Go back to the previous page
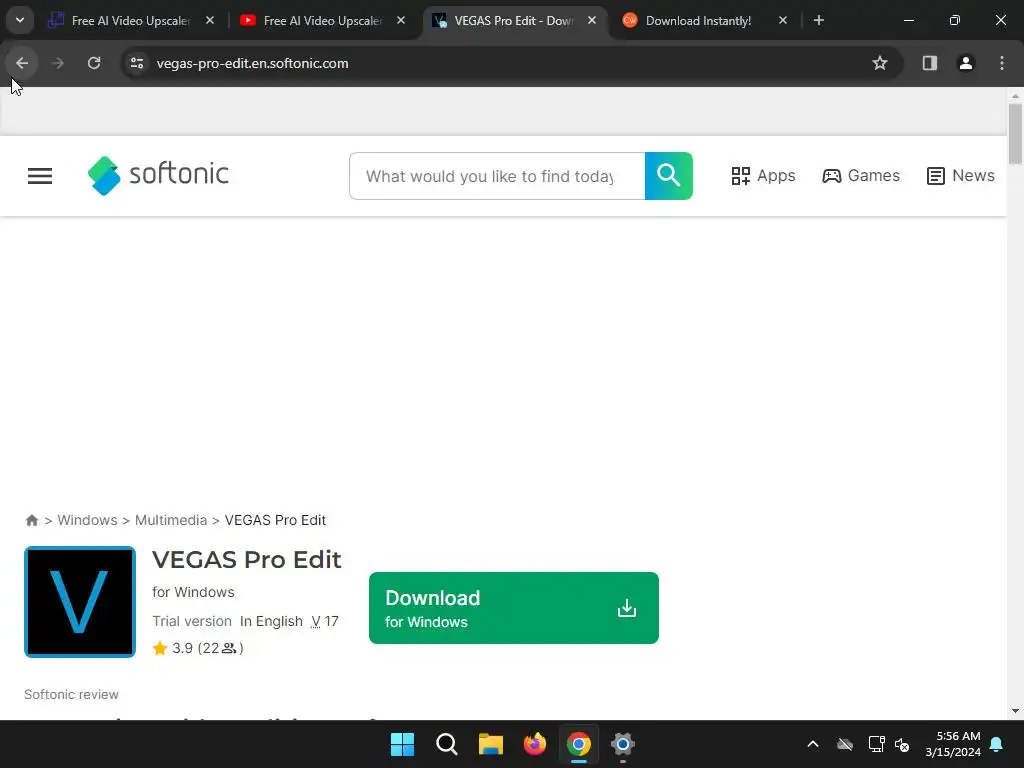The height and width of the screenshot is (768, 1024). (22, 63)
